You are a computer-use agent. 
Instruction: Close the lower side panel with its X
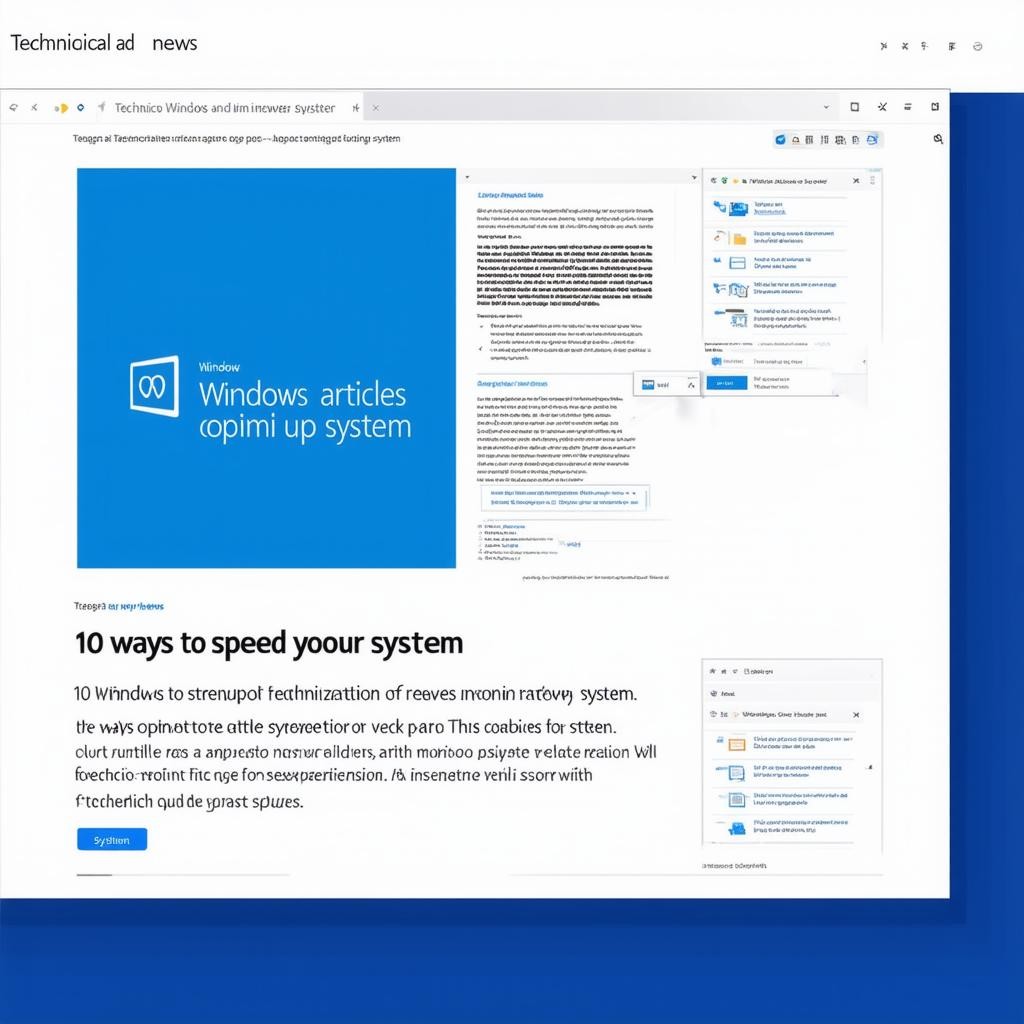(856, 715)
